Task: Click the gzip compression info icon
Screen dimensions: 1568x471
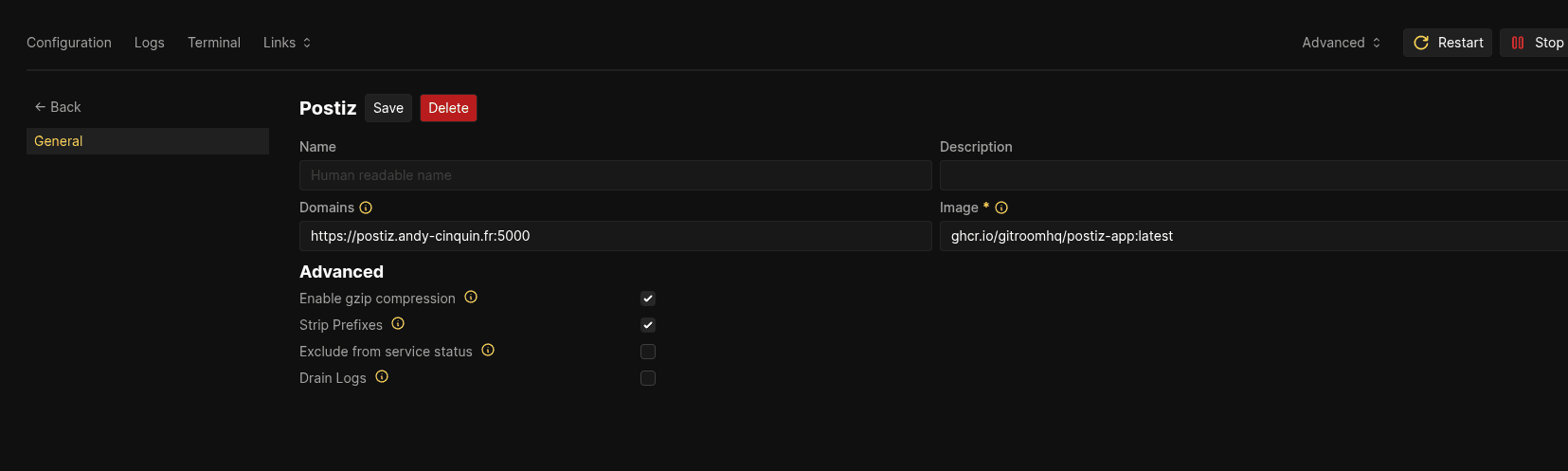Action: pyautogui.click(x=471, y=297)
